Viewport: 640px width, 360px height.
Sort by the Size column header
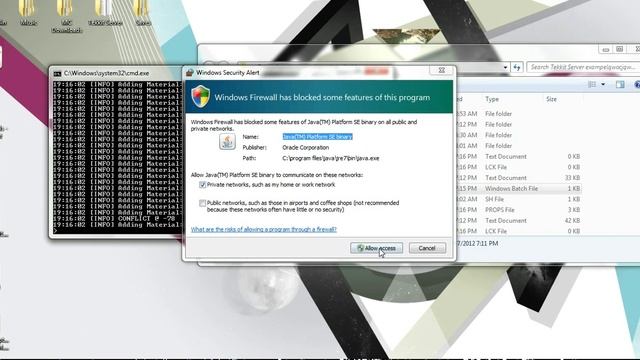[551, 99]
